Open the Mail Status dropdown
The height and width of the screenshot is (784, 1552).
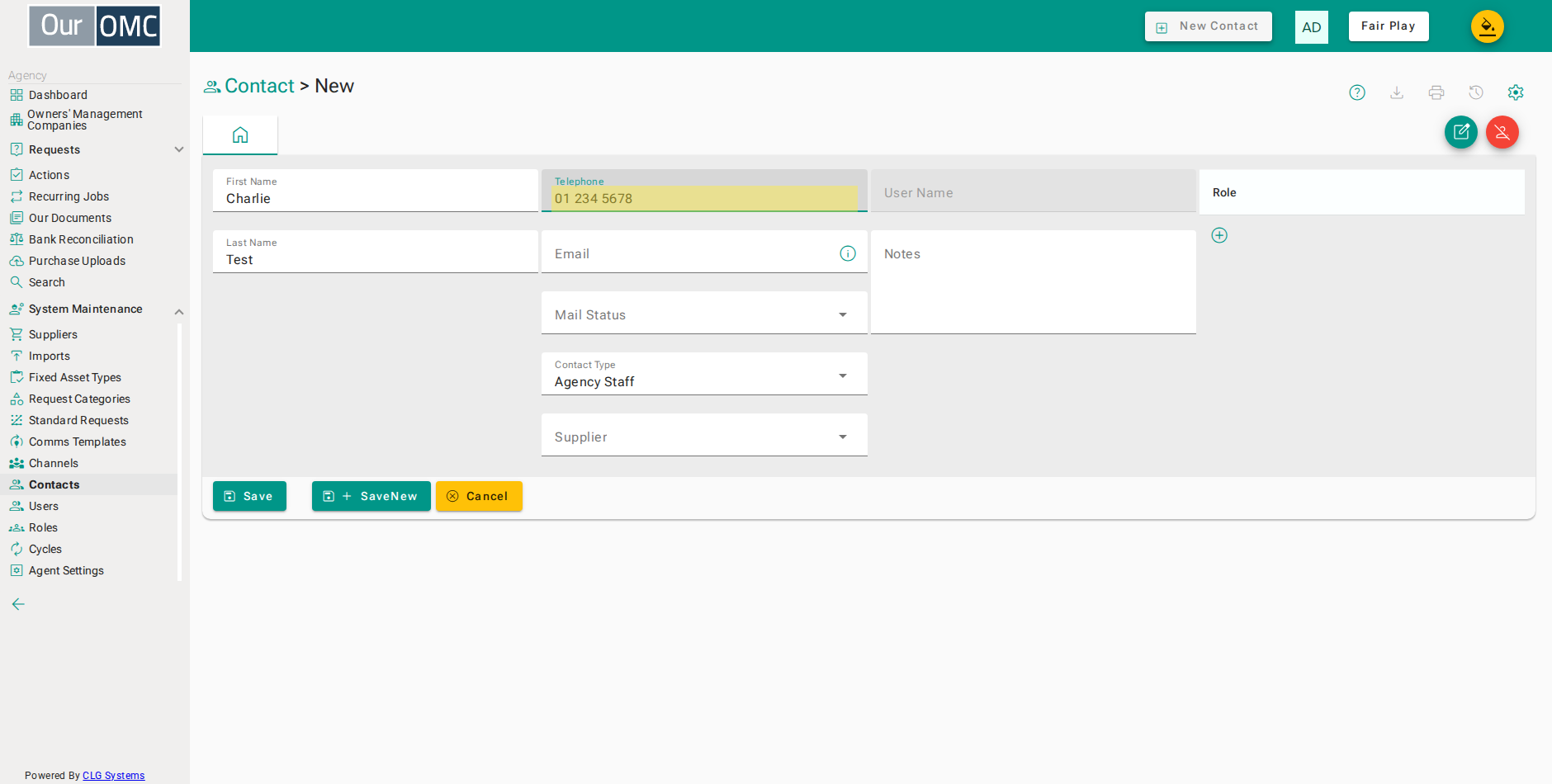click(704, 313)
